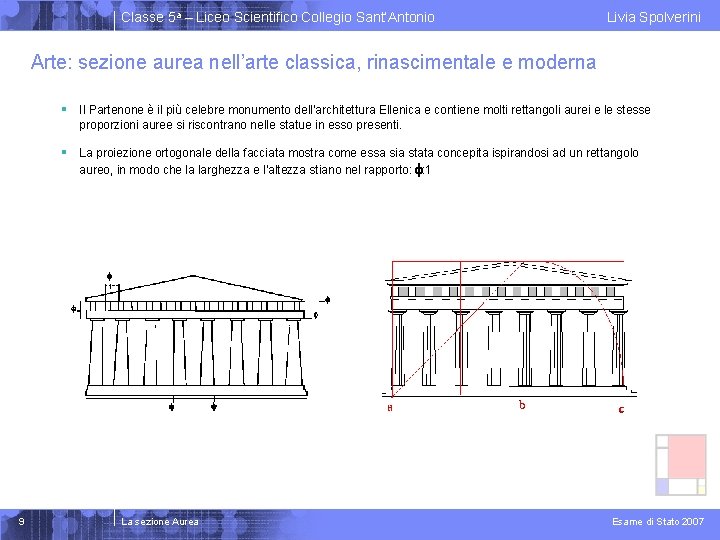The image size is (720, 540).
Task: Click label 'c' under right diagram
Action: click(x=621, y=409)
